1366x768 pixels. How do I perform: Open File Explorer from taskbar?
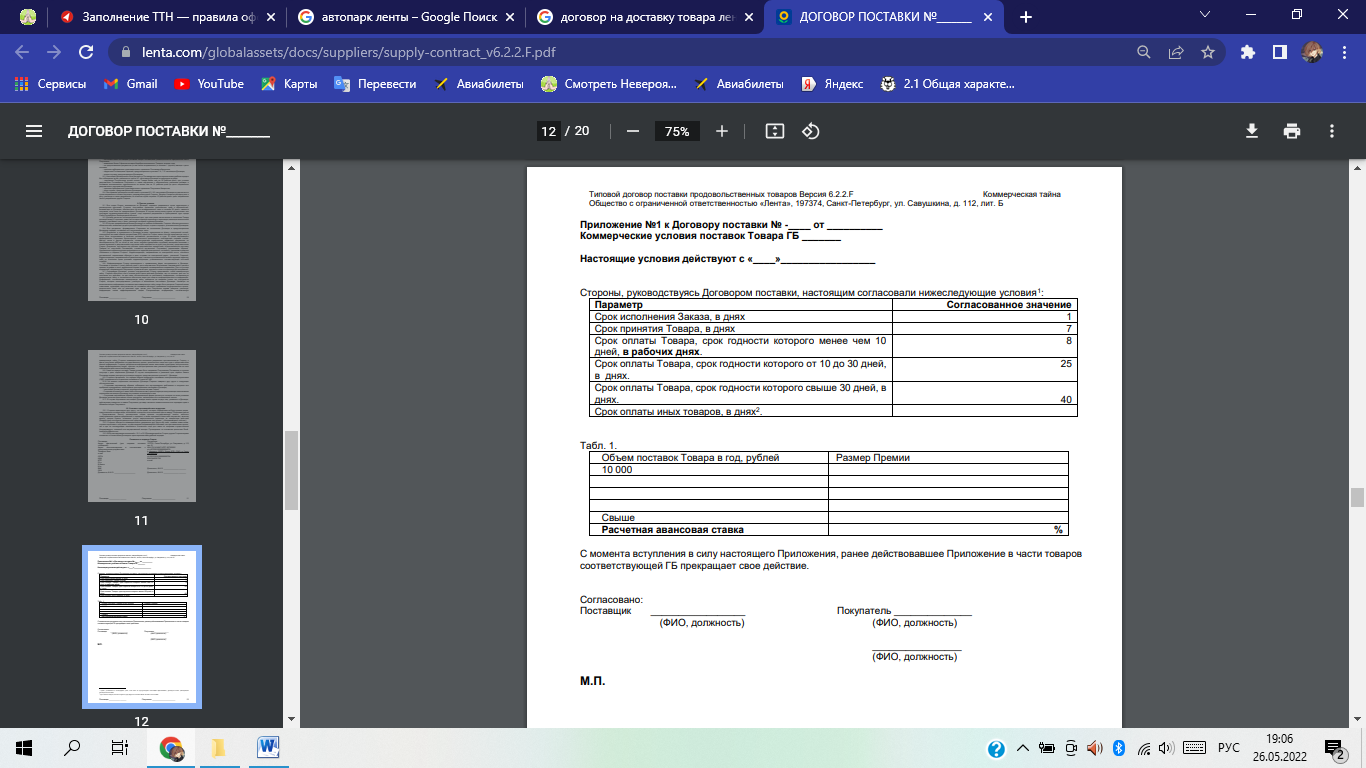(219, 748)
